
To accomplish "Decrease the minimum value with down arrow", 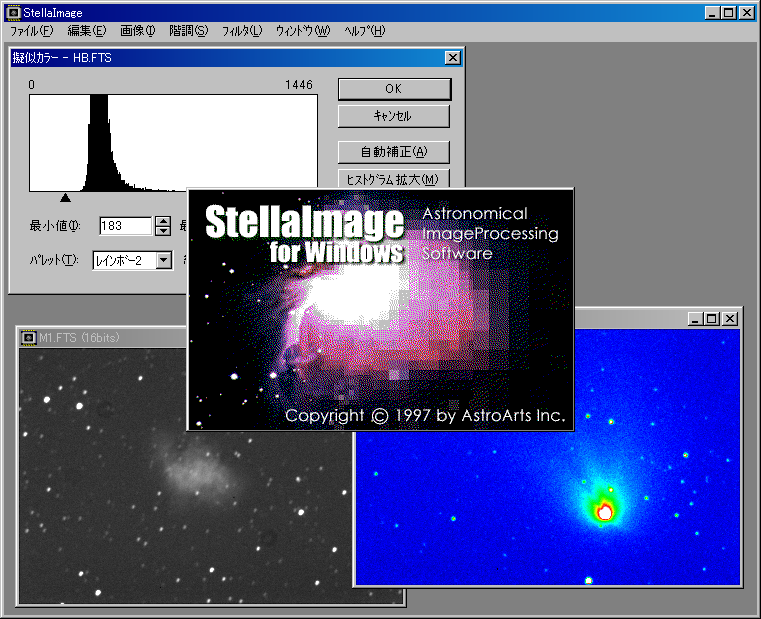I will tap(163, 231).
